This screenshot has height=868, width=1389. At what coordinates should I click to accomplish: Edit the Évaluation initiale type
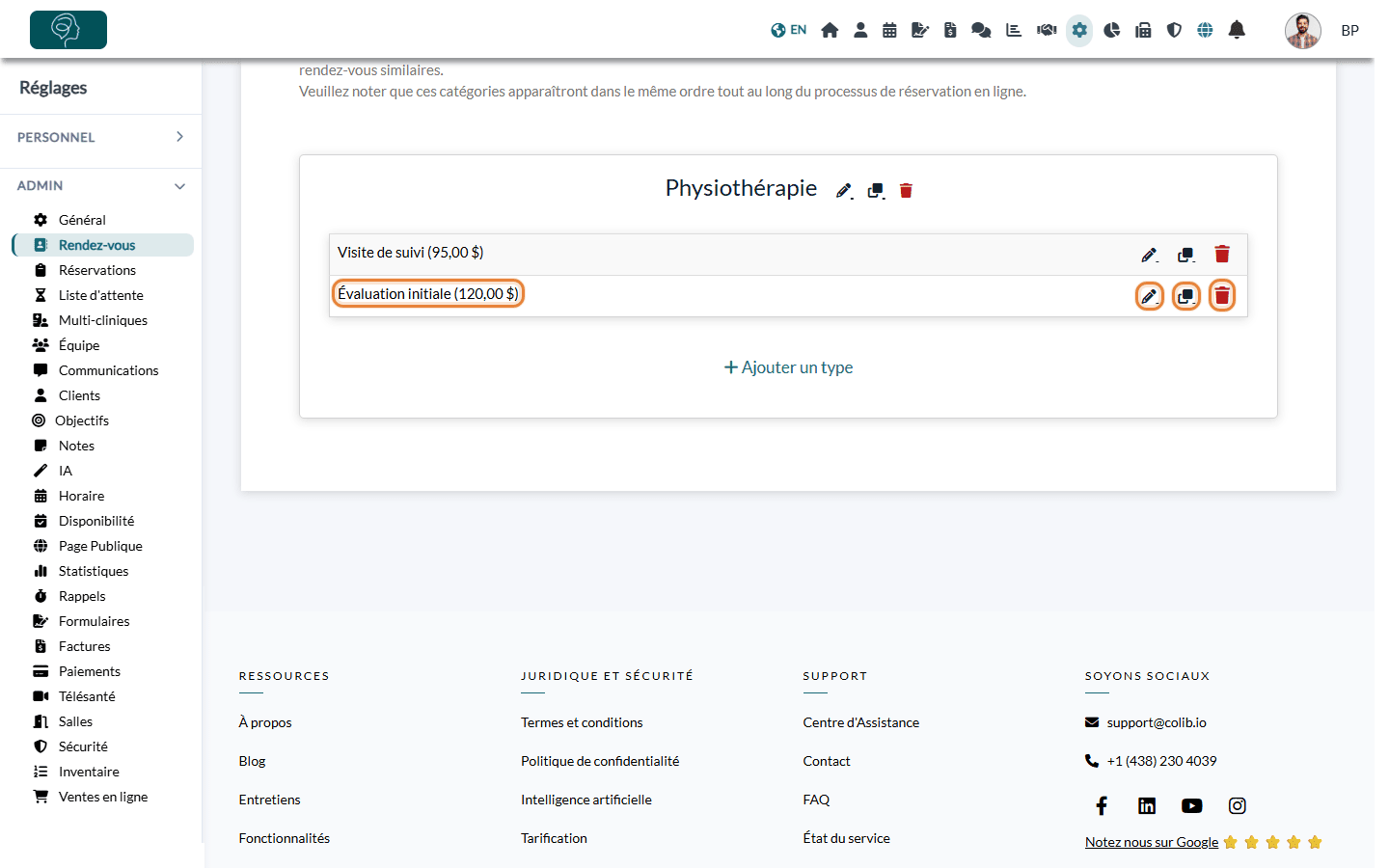1149,296
